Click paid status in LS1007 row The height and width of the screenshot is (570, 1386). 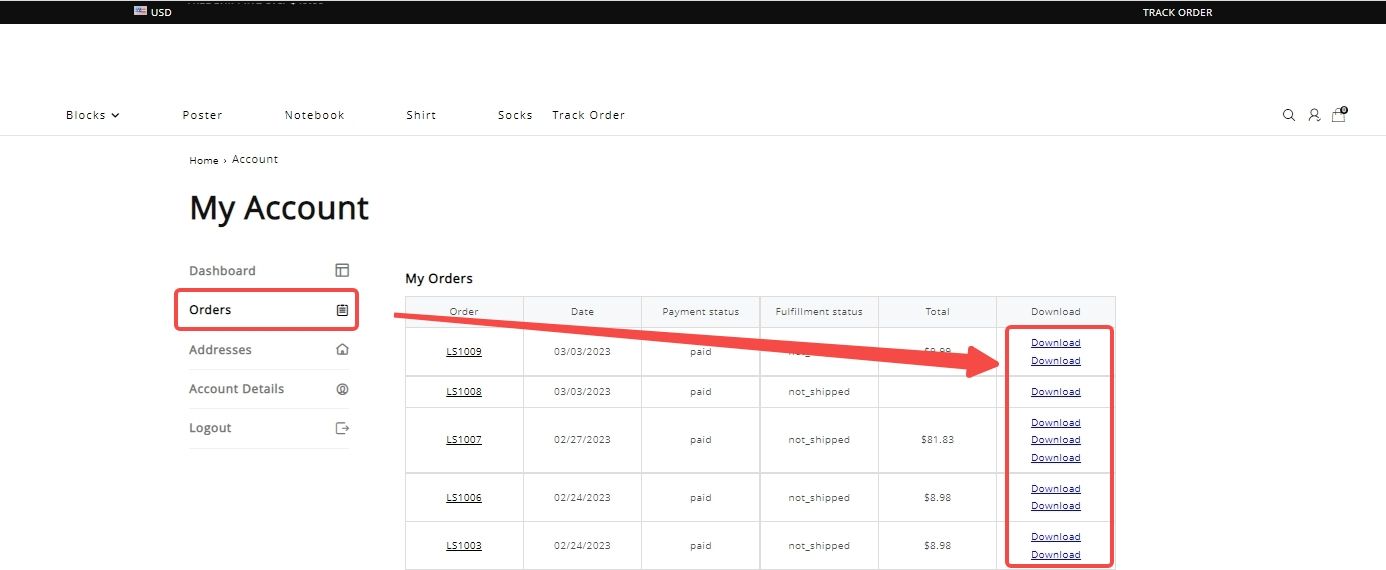(x=701, y=439)
